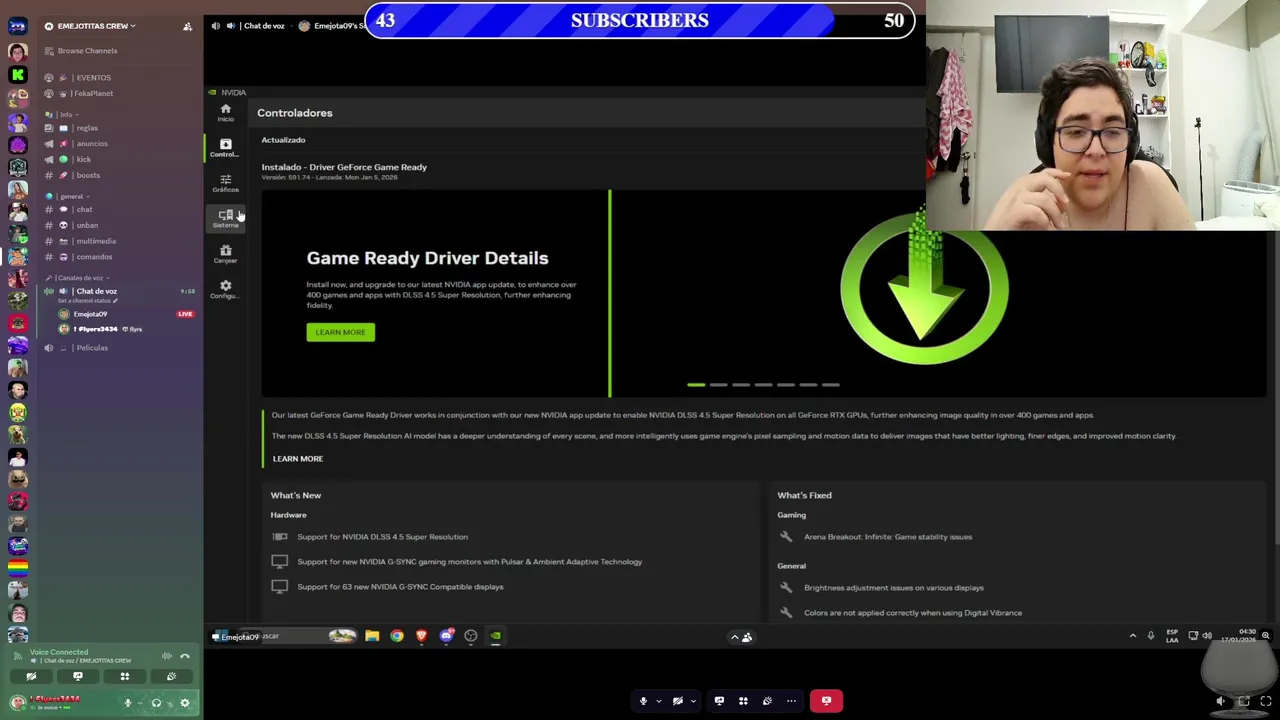
Task: Collapse the Info channel category
Action: [66, 114]
